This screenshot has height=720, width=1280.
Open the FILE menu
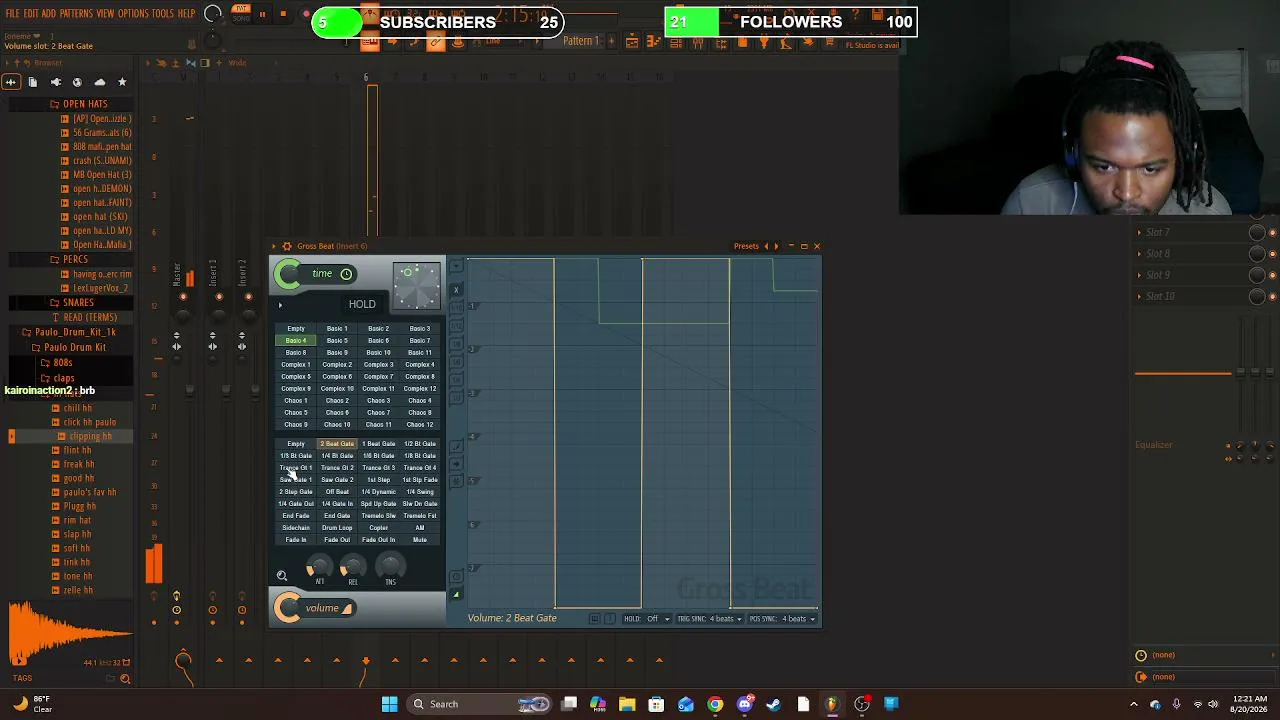pos(12,14)
